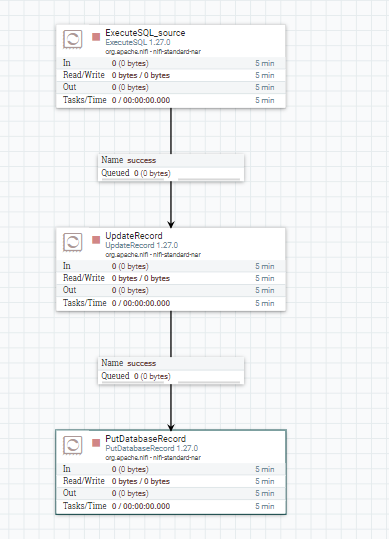Click the PutDatabaseRecord processor icon
Viewport: 389px width, 539px height.
(73, 445)
